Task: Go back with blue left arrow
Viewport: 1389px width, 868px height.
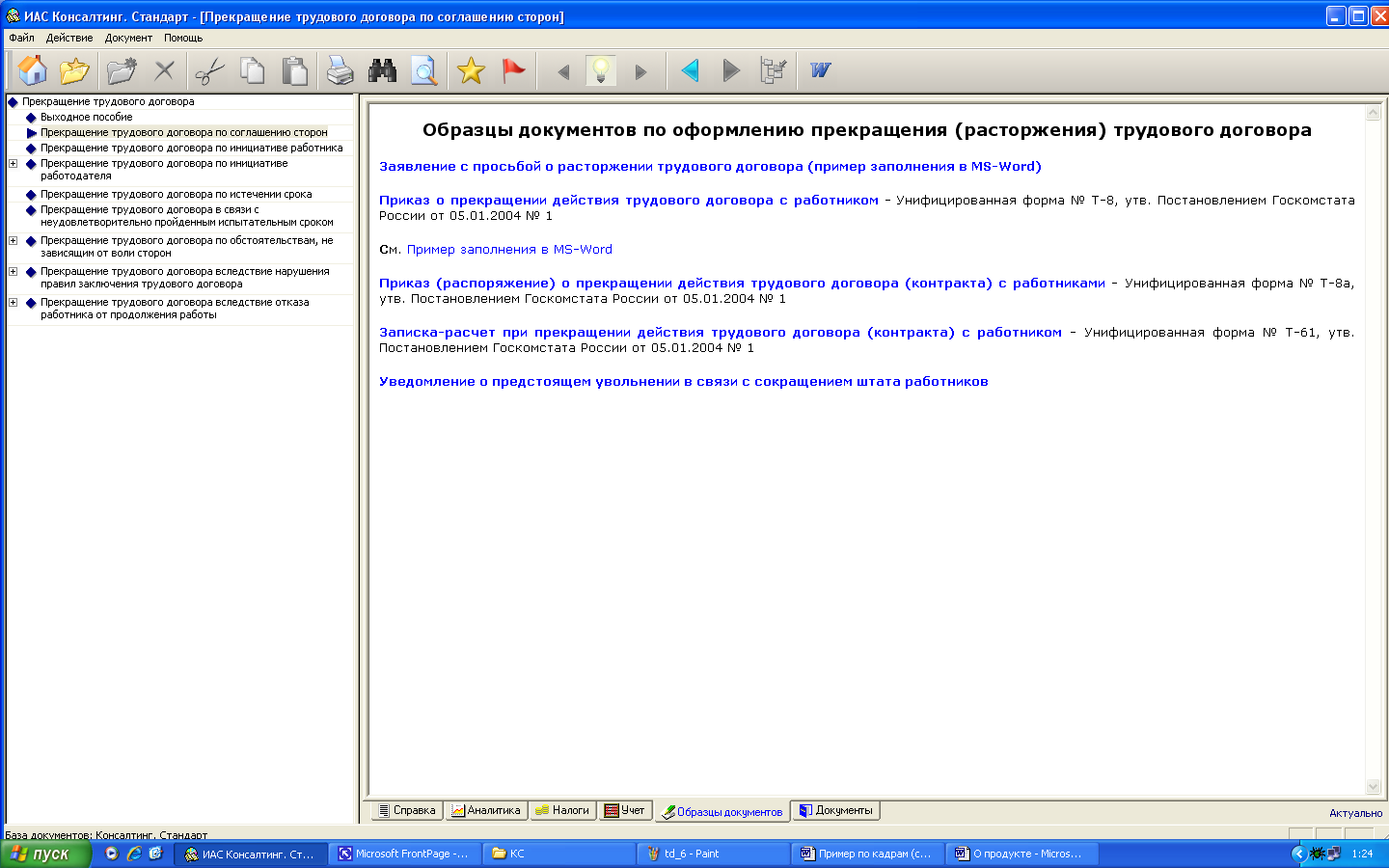Action: [x=690, y=70]
